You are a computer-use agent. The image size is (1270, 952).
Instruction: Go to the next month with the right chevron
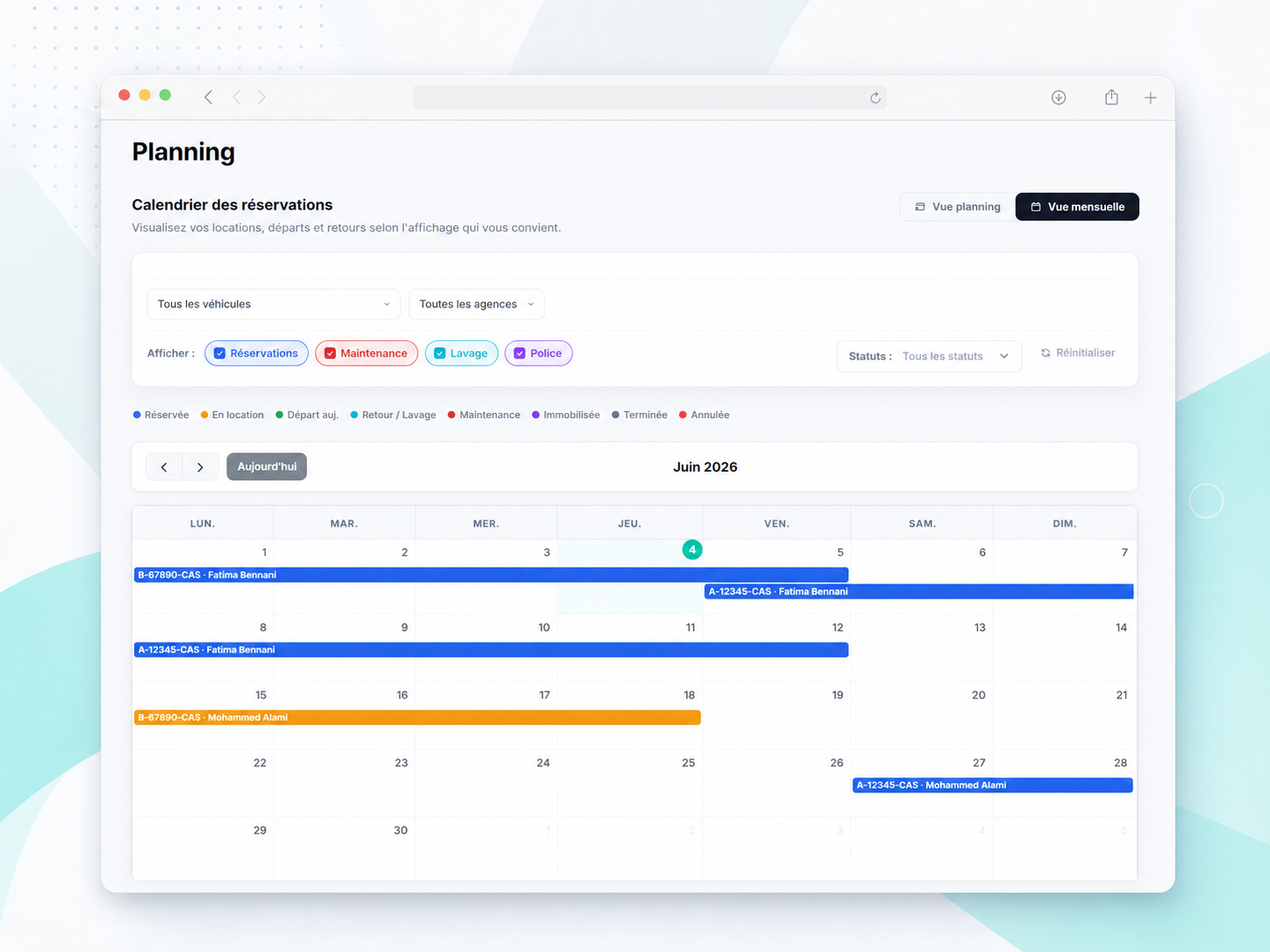coord(200,467)
